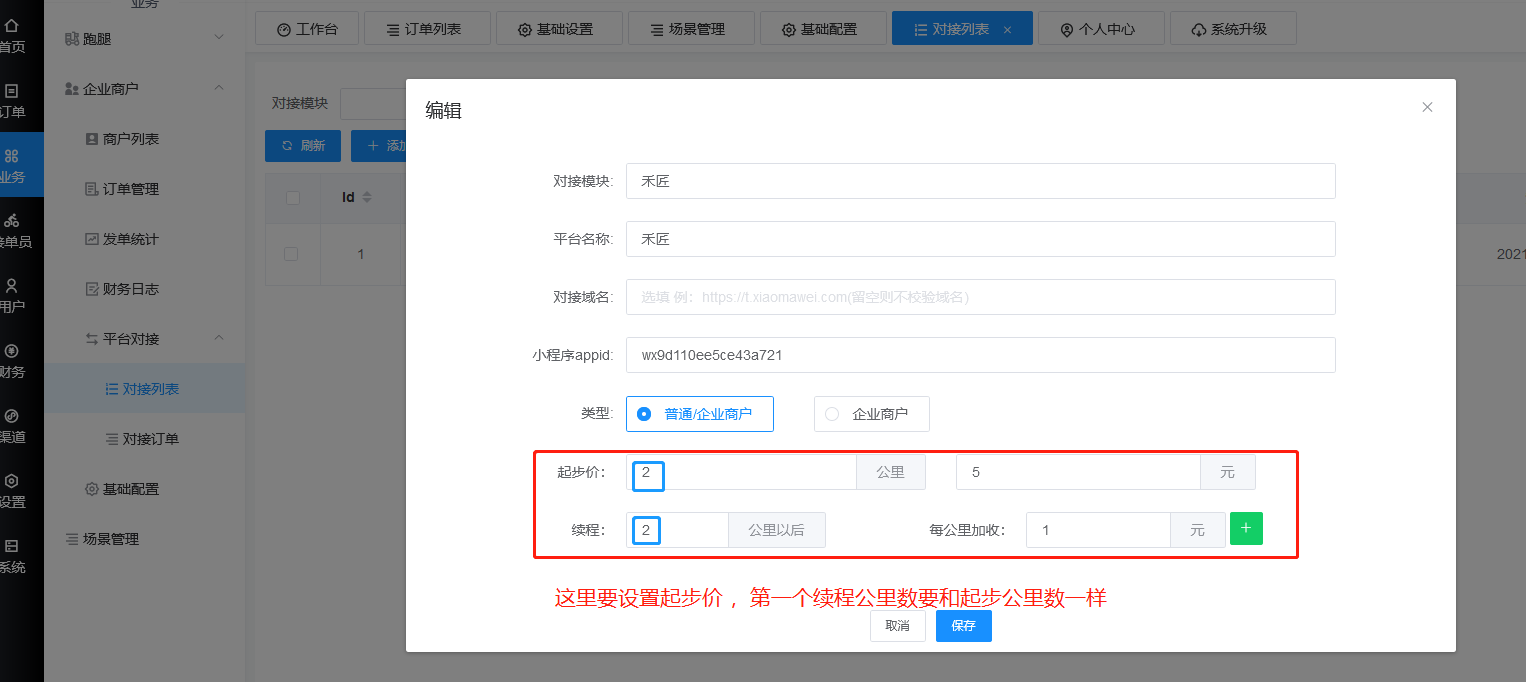Click the 刷新 button behind dialog

[x=303, y=146]
